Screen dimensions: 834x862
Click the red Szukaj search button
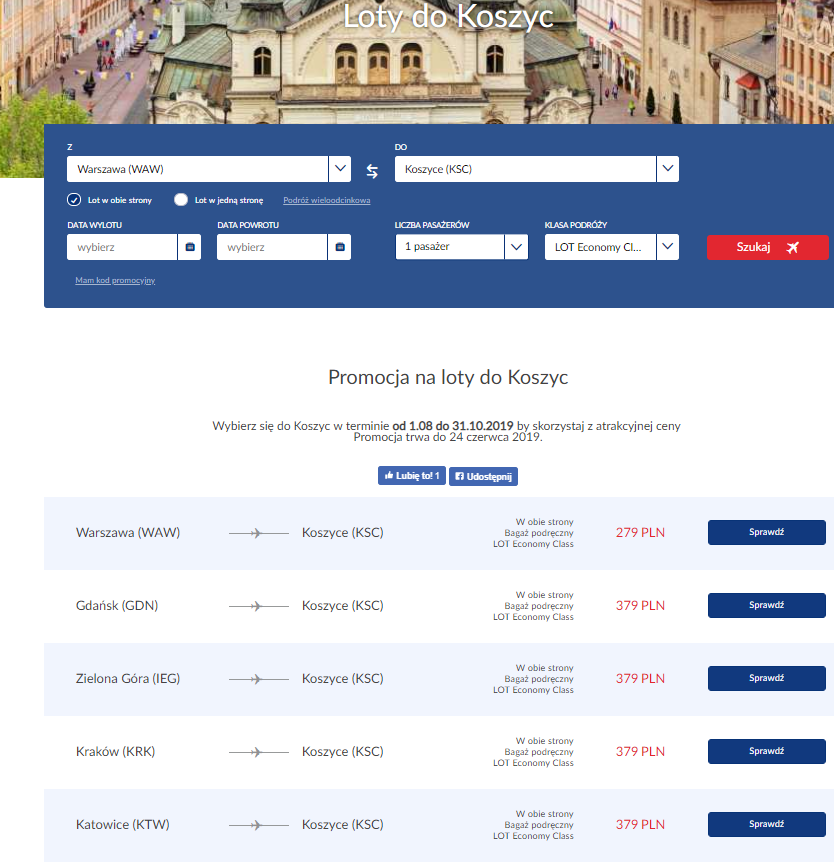(767, 247)
